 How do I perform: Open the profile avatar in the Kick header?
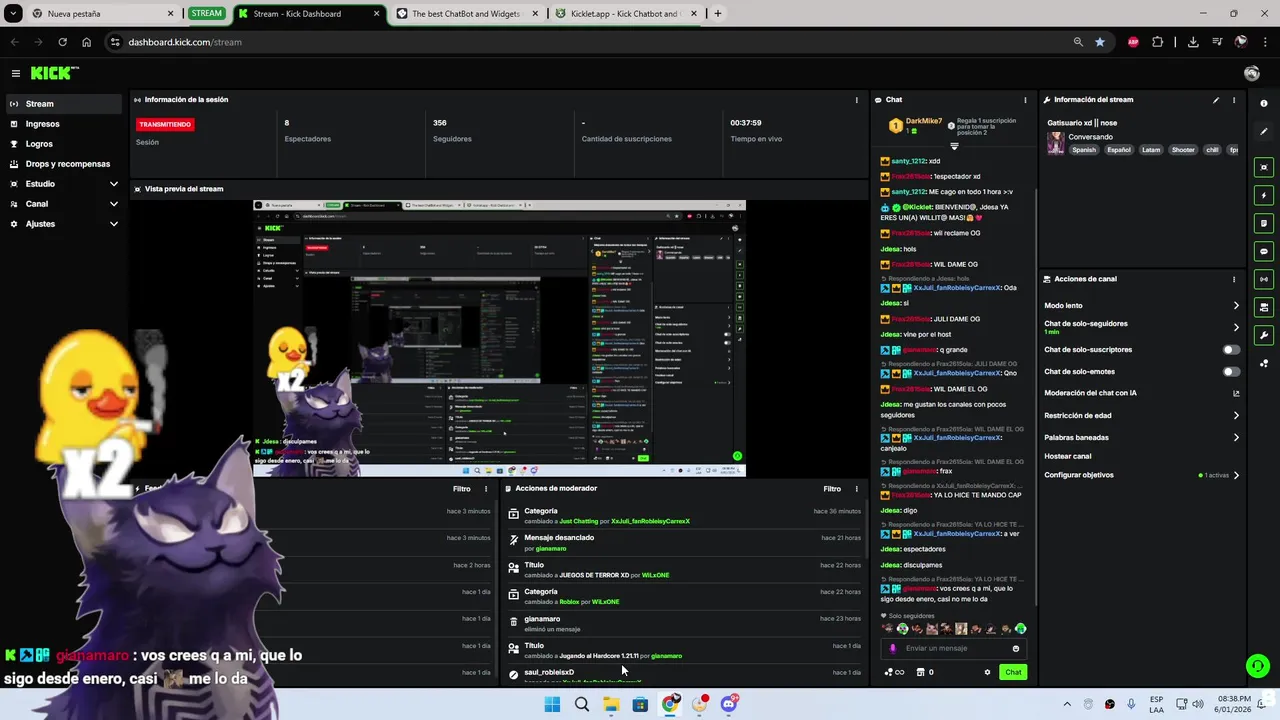tap(1251, 73)
